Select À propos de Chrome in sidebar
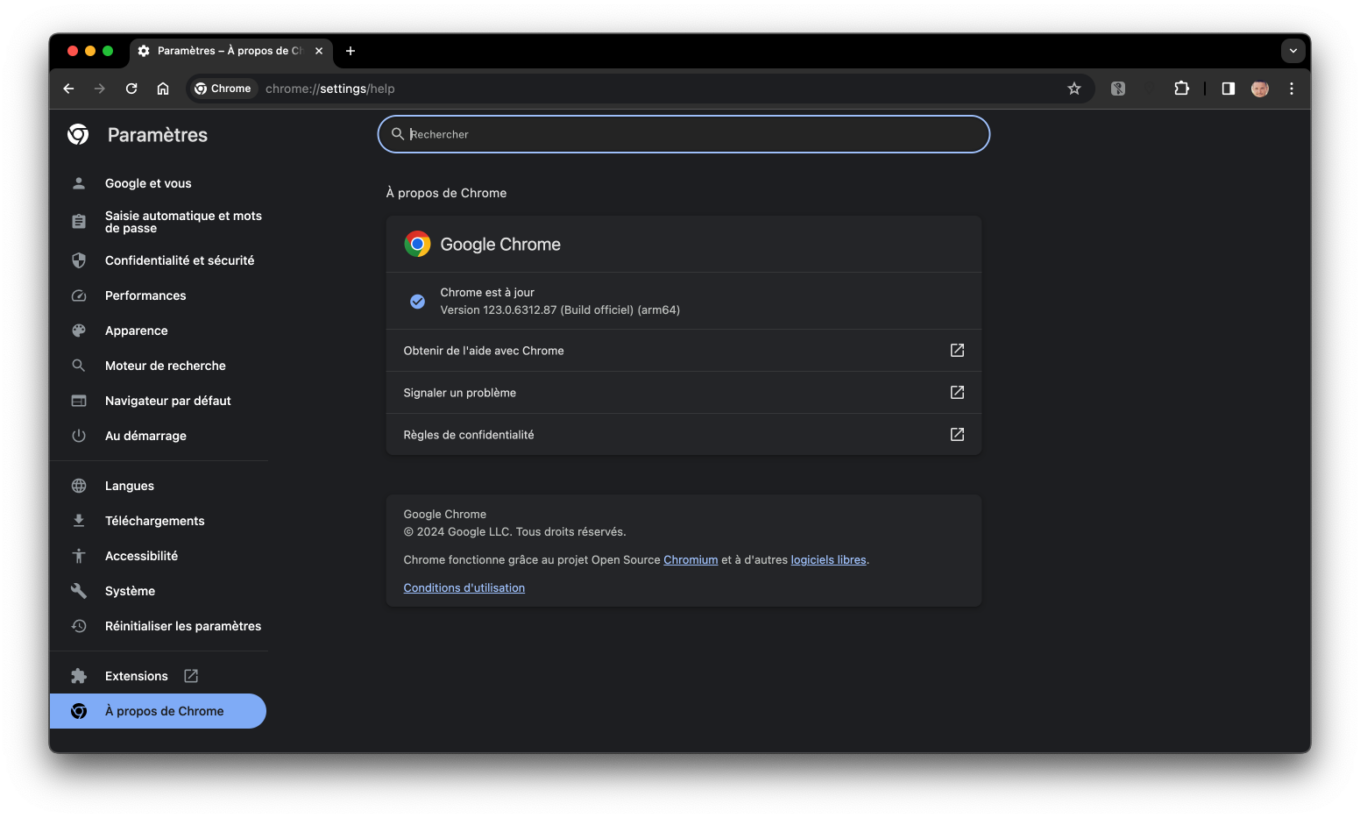 pos(158,711)
